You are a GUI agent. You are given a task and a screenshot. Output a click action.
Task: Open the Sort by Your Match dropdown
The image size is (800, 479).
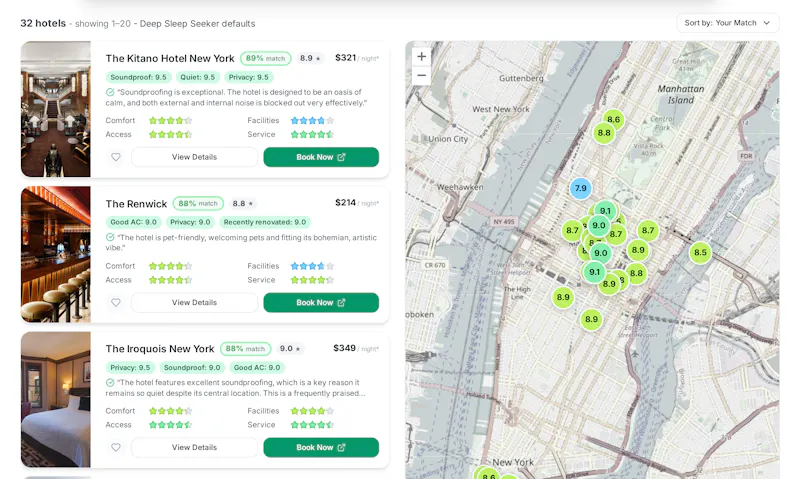(728, 23)
